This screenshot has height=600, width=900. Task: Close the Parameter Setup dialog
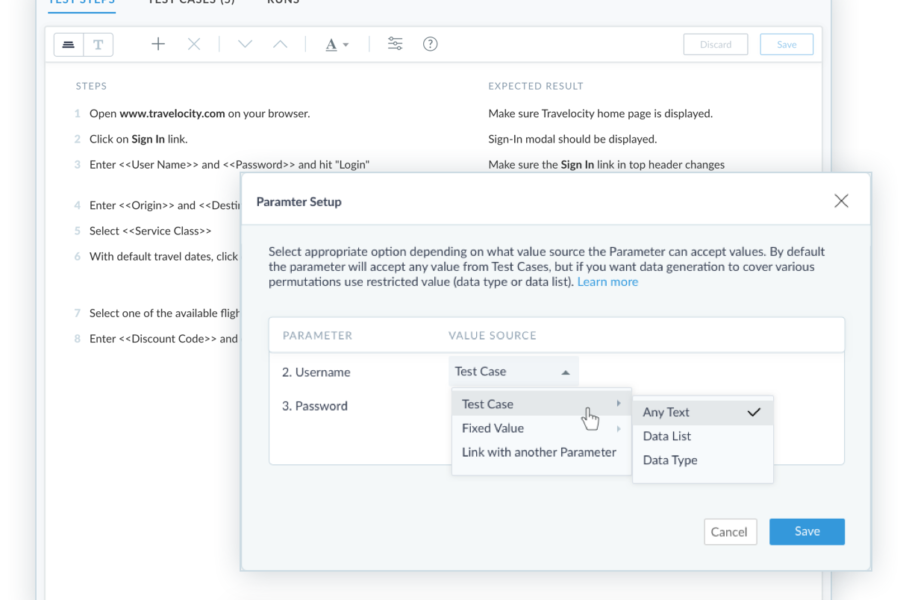[841, 201]
